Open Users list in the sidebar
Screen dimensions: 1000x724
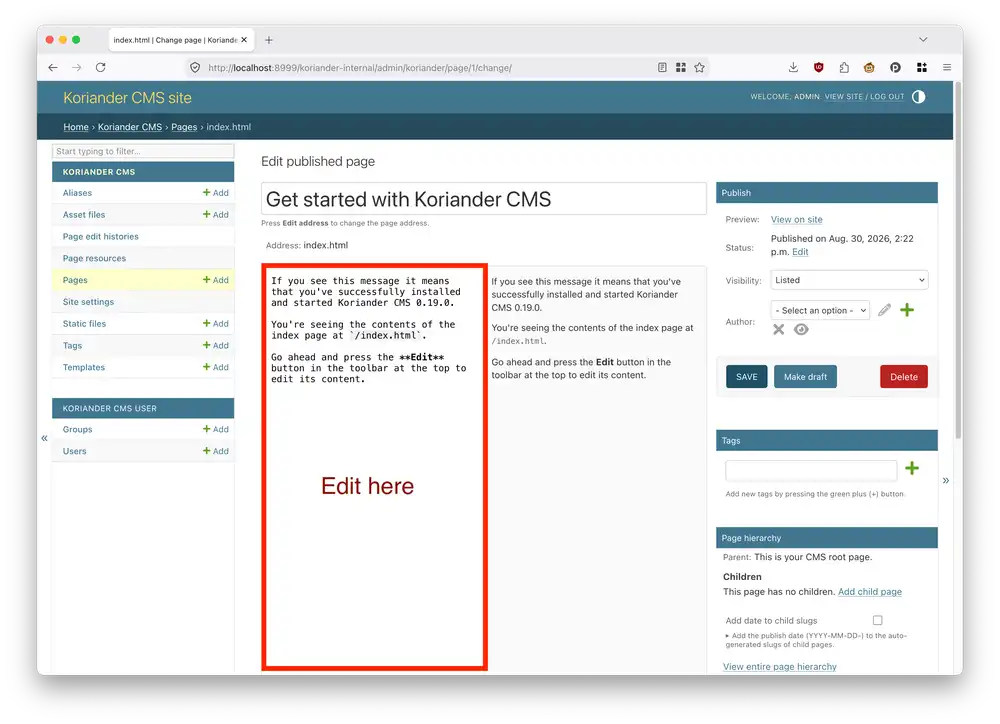[x=75, y=451]
